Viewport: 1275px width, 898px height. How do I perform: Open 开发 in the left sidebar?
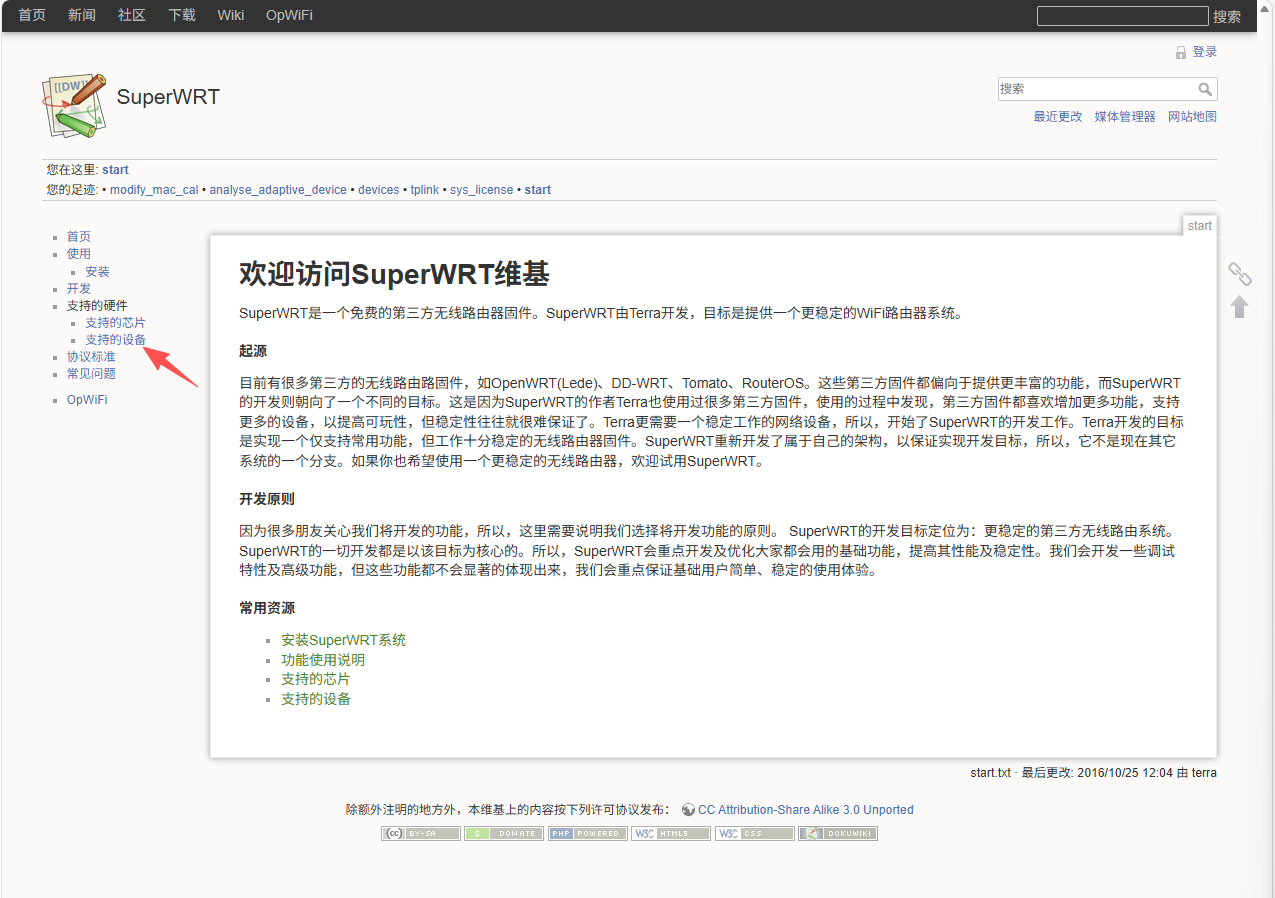pyautogui.click(x=79, y=289)
